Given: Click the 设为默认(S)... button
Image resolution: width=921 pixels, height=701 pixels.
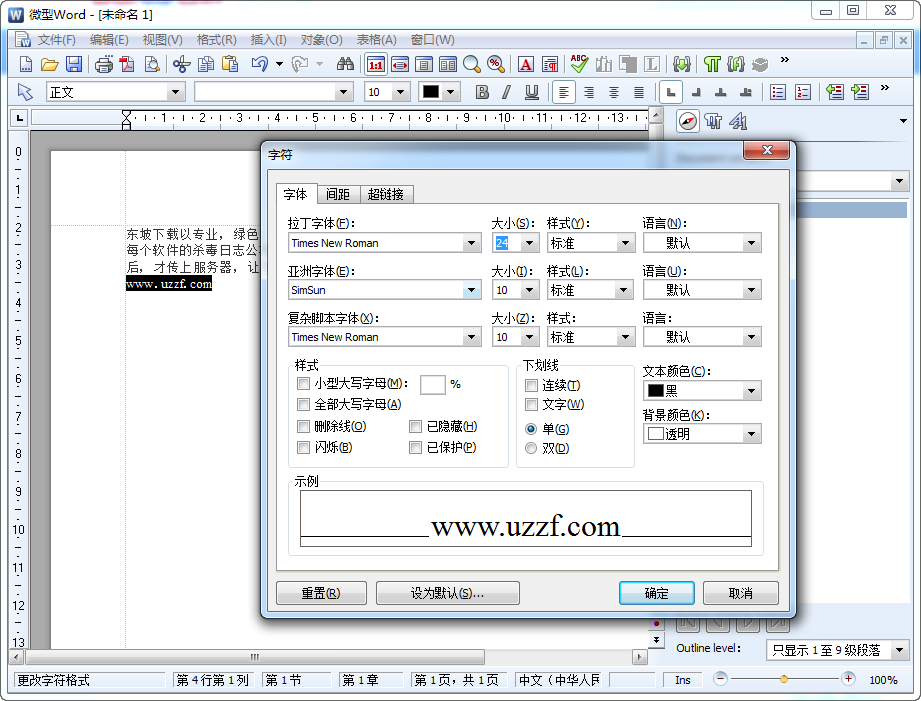Looking at the screenshot, I should [x=447, y=593].
